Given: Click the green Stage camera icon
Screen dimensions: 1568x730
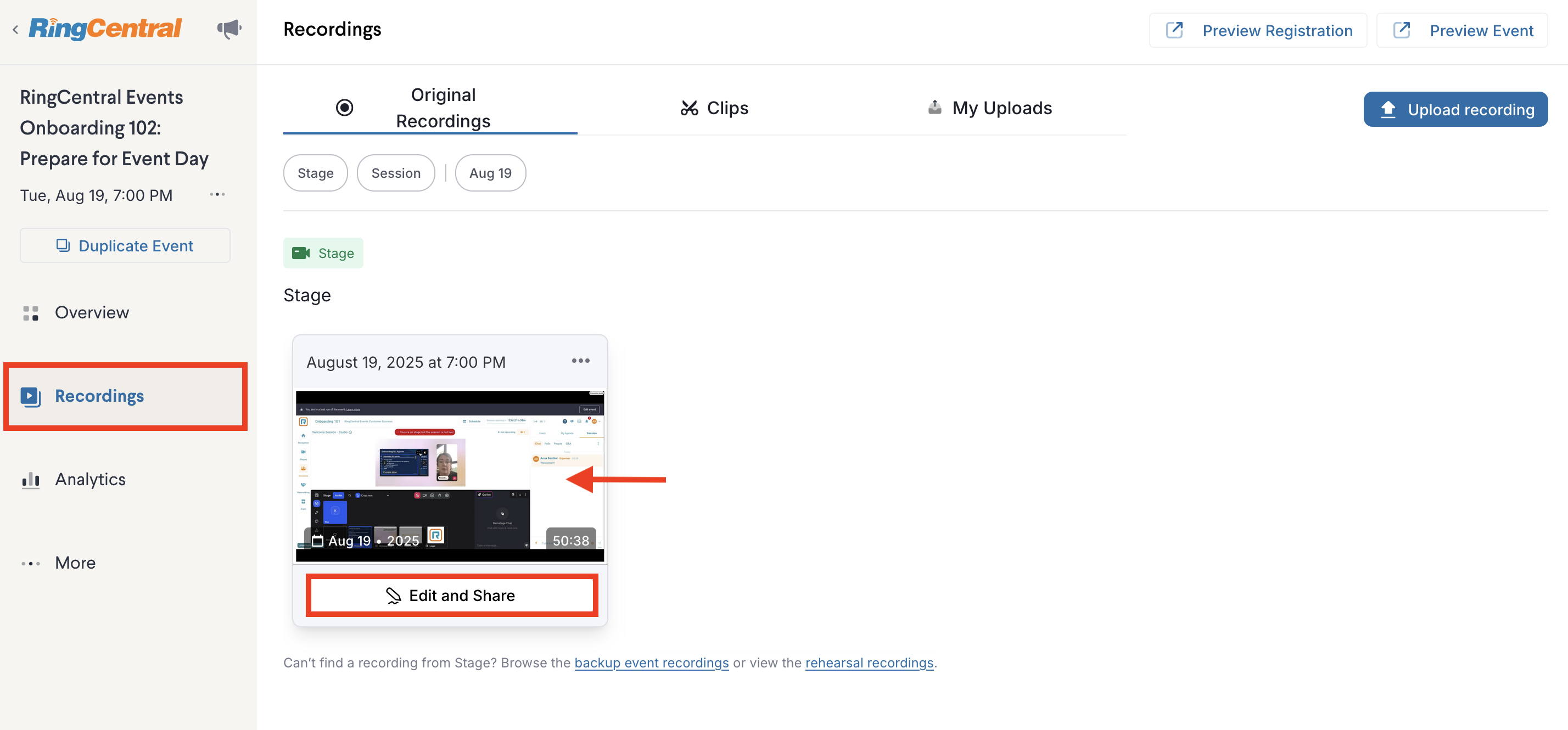Looking at the screenshot, I should [301, 253].
